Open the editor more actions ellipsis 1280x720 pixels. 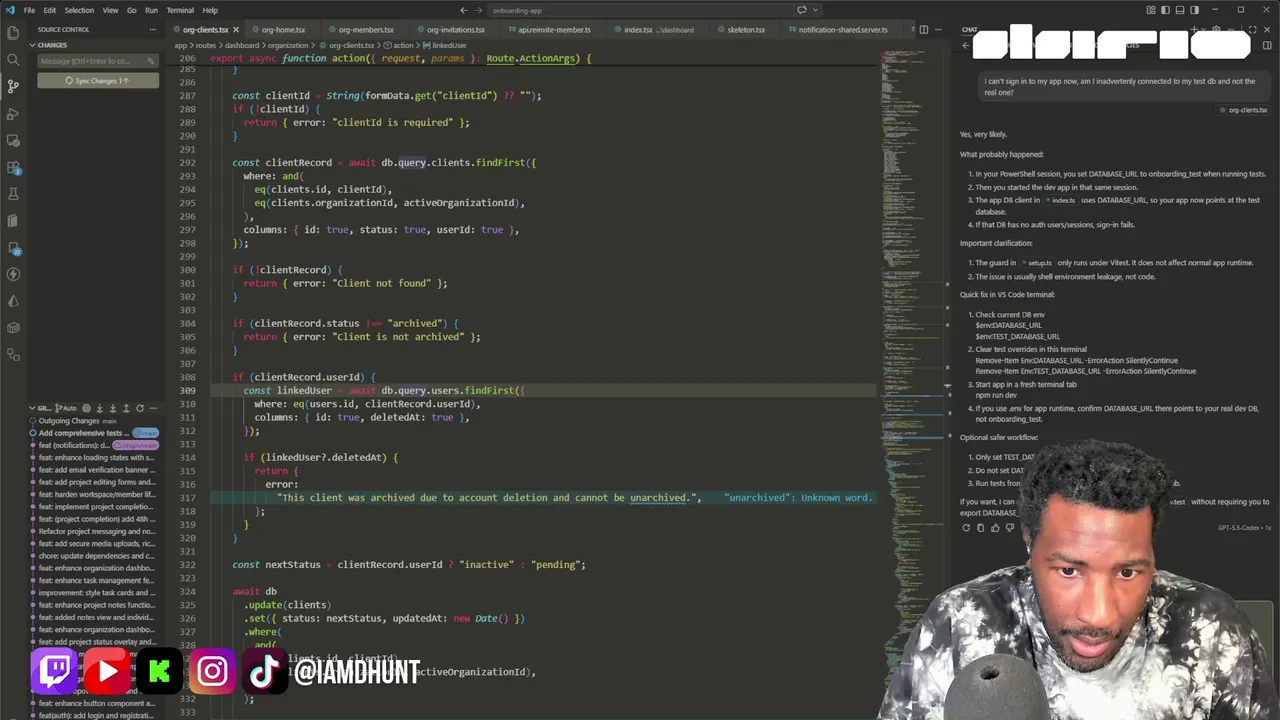click(937, 29)
